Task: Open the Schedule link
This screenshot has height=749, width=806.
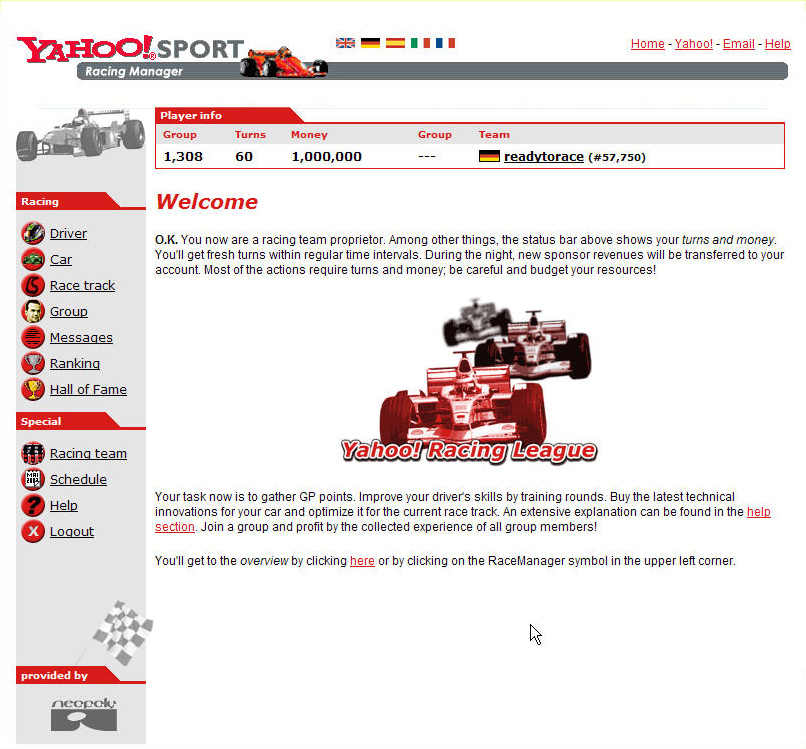Action: (78, 480)
